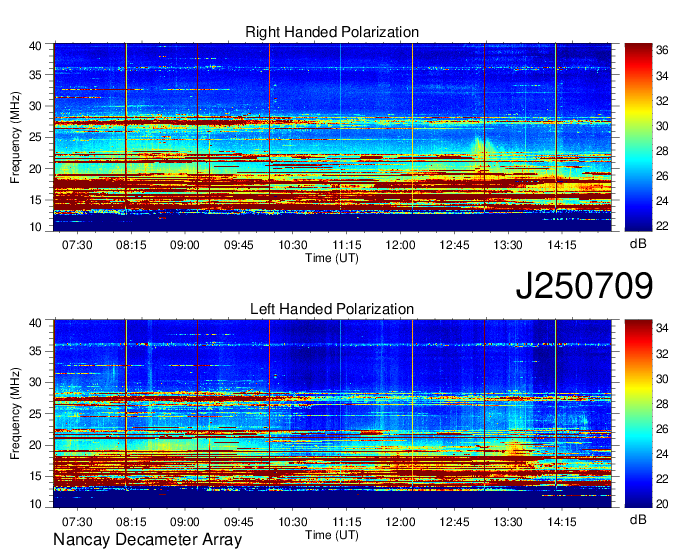Viewport: 680px width, 552px height.
Task: Click the dB unit label of top colorbar
Action: (x=638, y=244)
